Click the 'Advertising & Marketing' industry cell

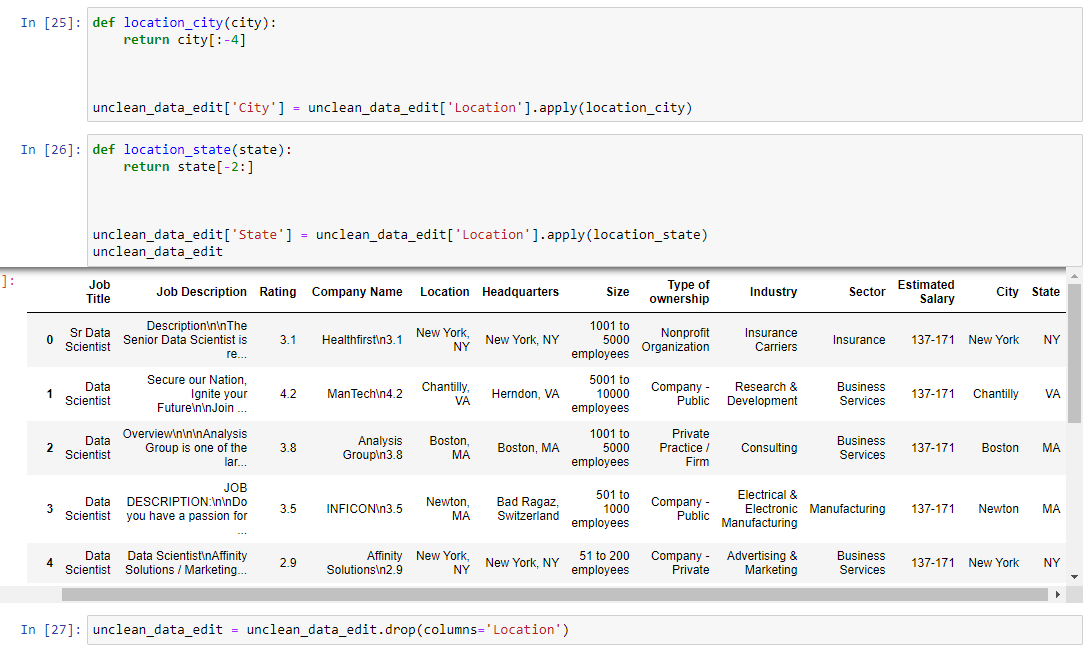(x=762, y=563)
